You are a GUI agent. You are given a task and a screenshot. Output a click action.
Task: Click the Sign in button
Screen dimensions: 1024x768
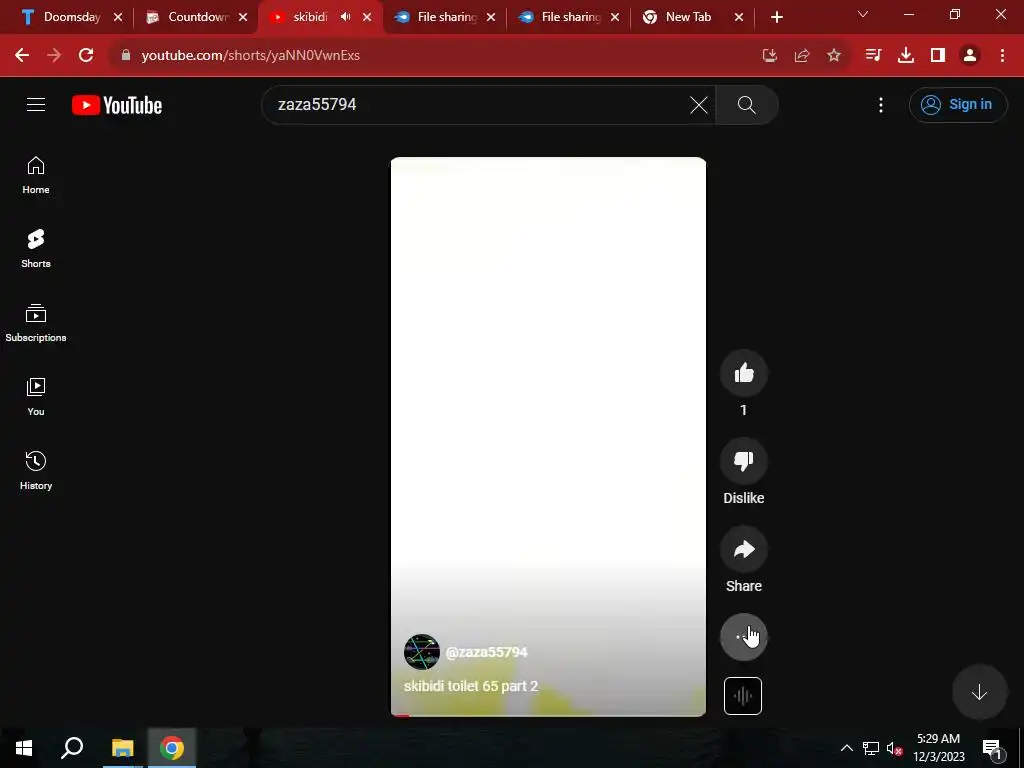tap(958, 104)
